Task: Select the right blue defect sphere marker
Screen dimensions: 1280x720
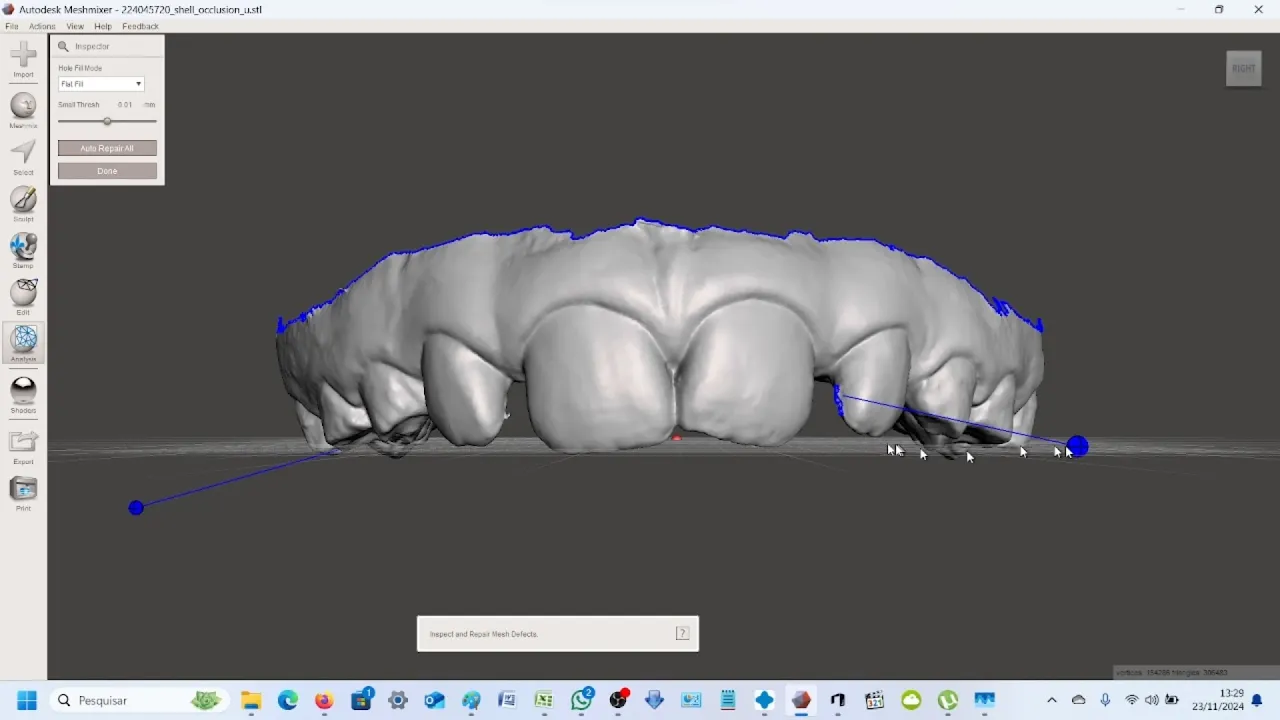Action: tap(1077, 446)
